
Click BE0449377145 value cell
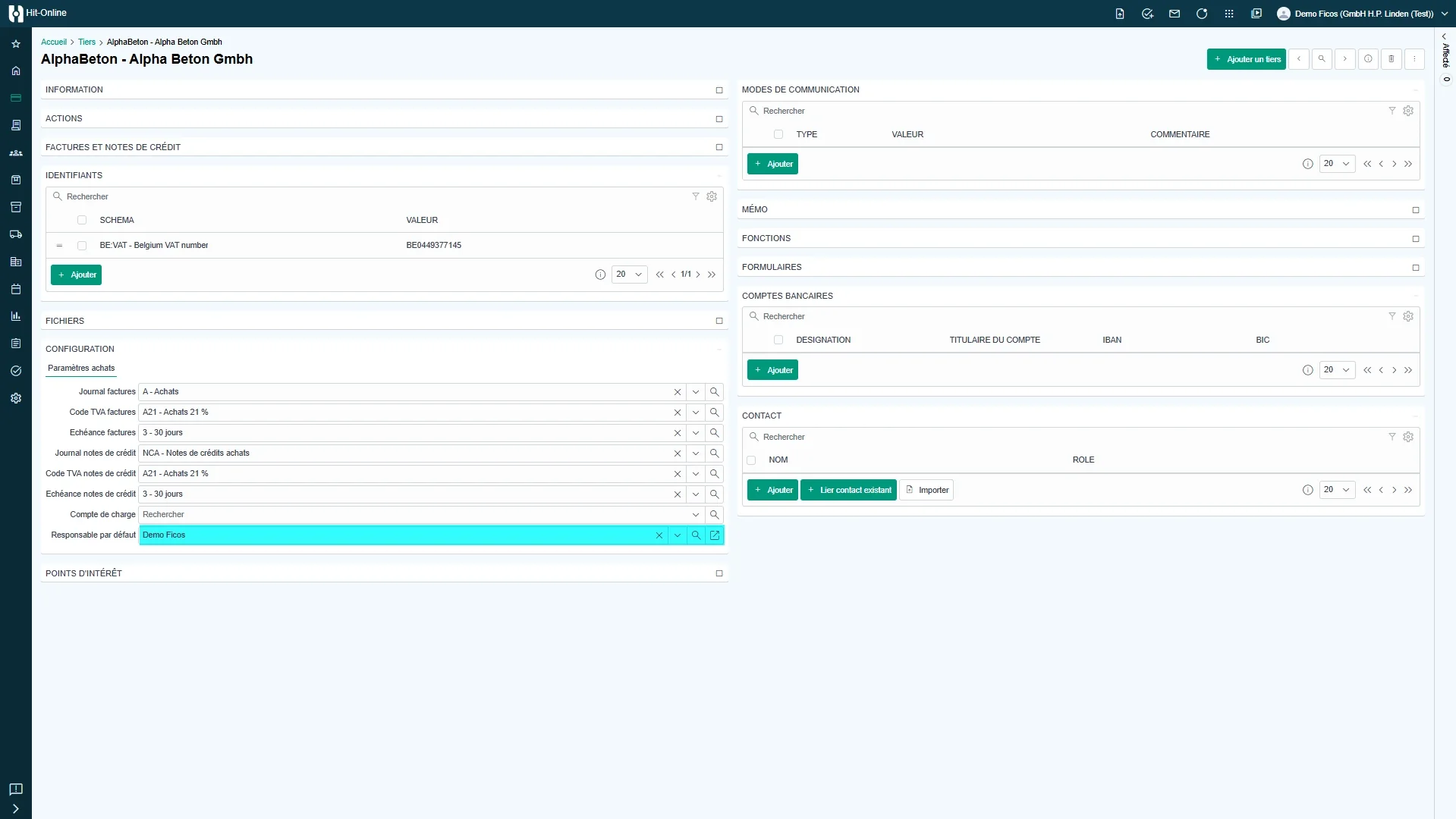pyautogui.click(x=433, y=246)
